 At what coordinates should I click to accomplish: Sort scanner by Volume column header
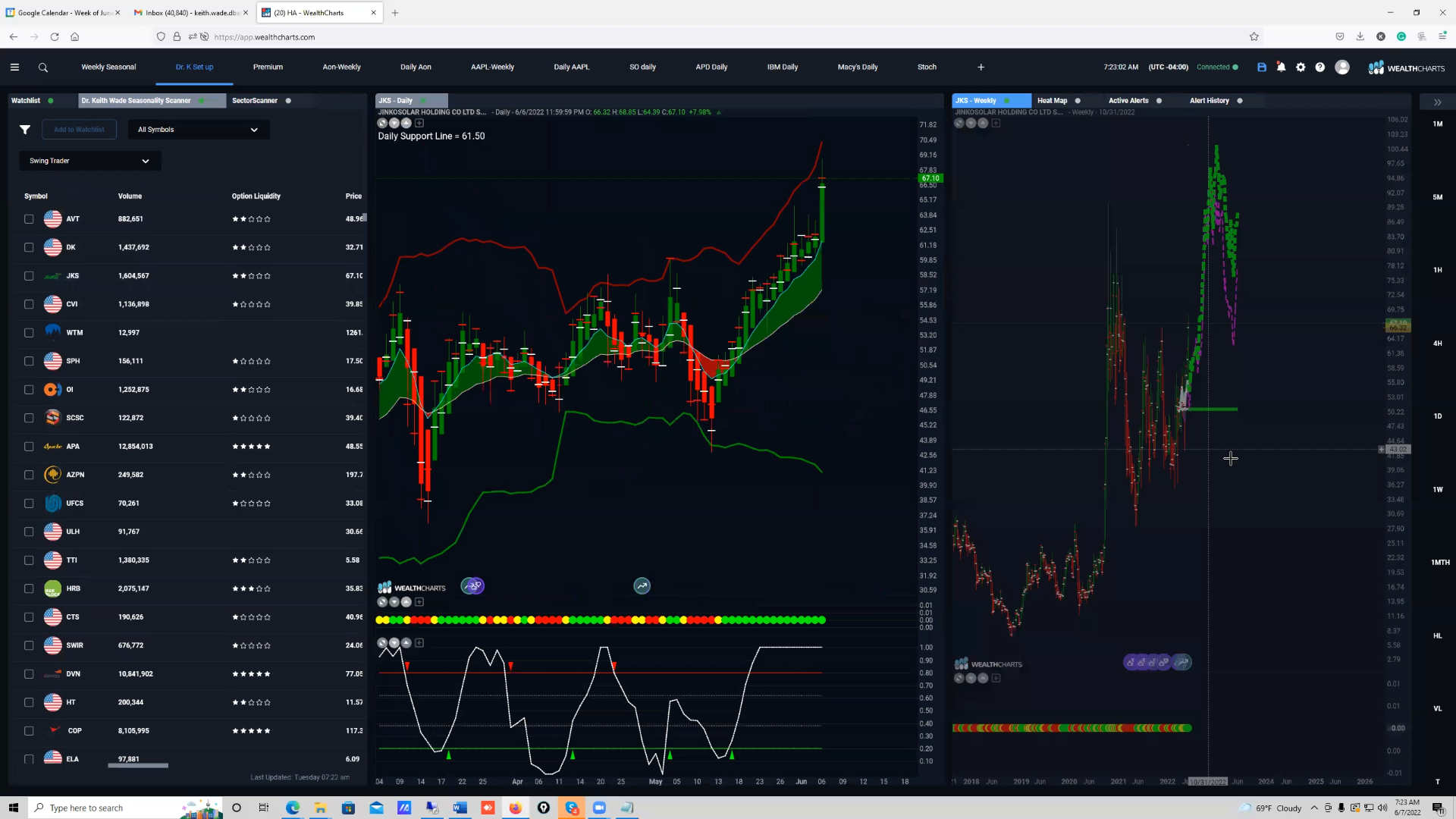point(130,196)
